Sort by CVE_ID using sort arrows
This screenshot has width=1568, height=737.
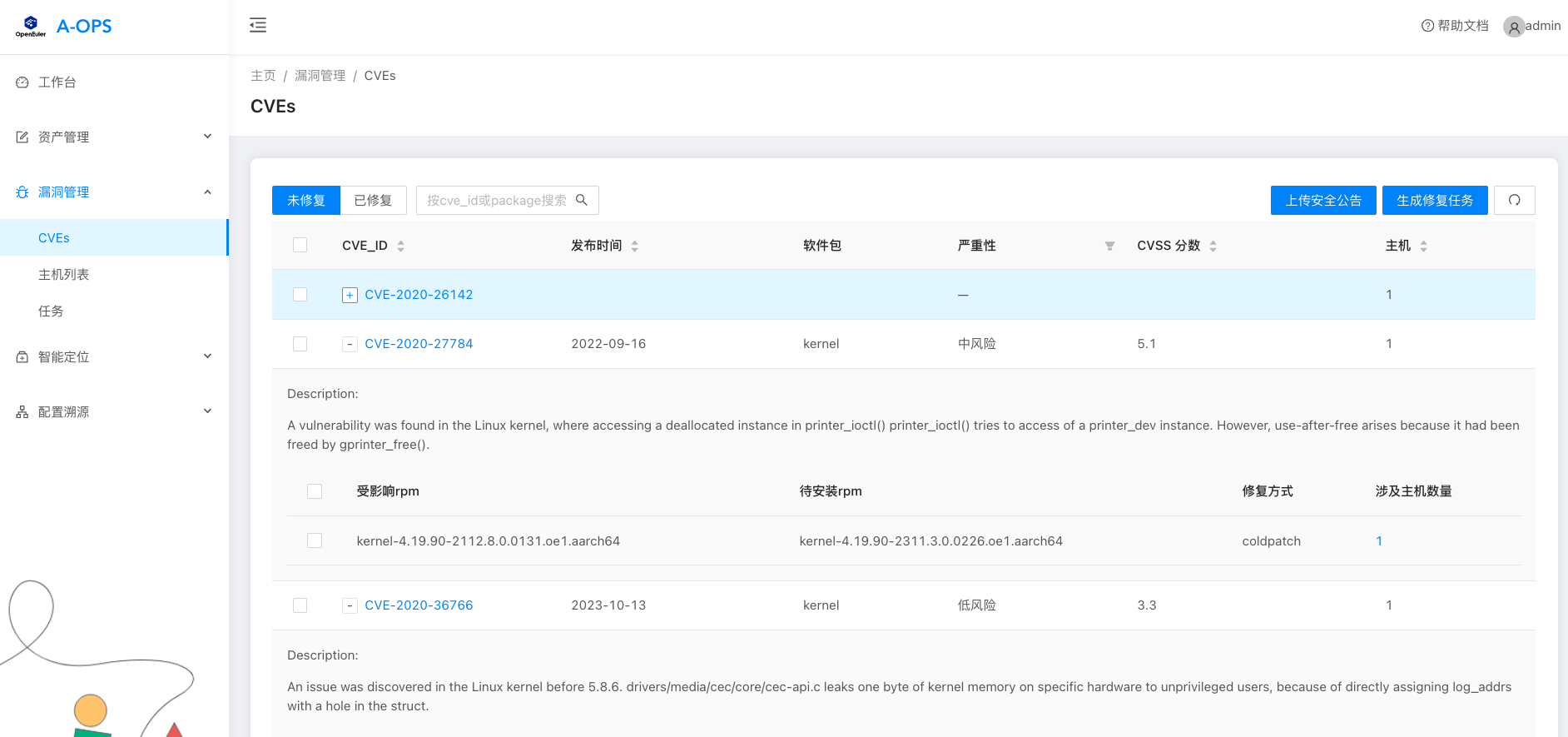[x=400, y=246]
